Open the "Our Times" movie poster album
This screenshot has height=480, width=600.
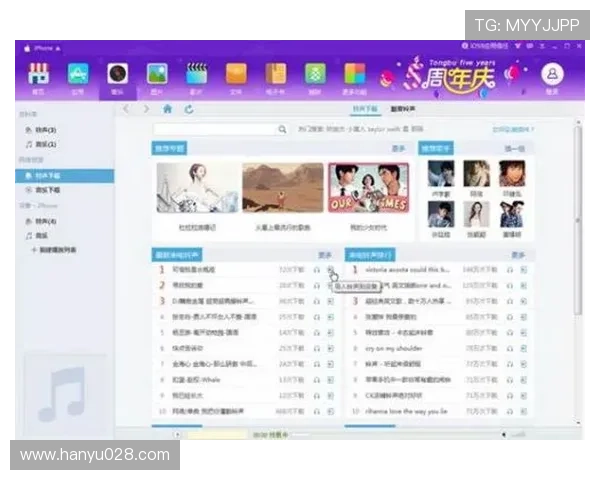tap(368, 188)
